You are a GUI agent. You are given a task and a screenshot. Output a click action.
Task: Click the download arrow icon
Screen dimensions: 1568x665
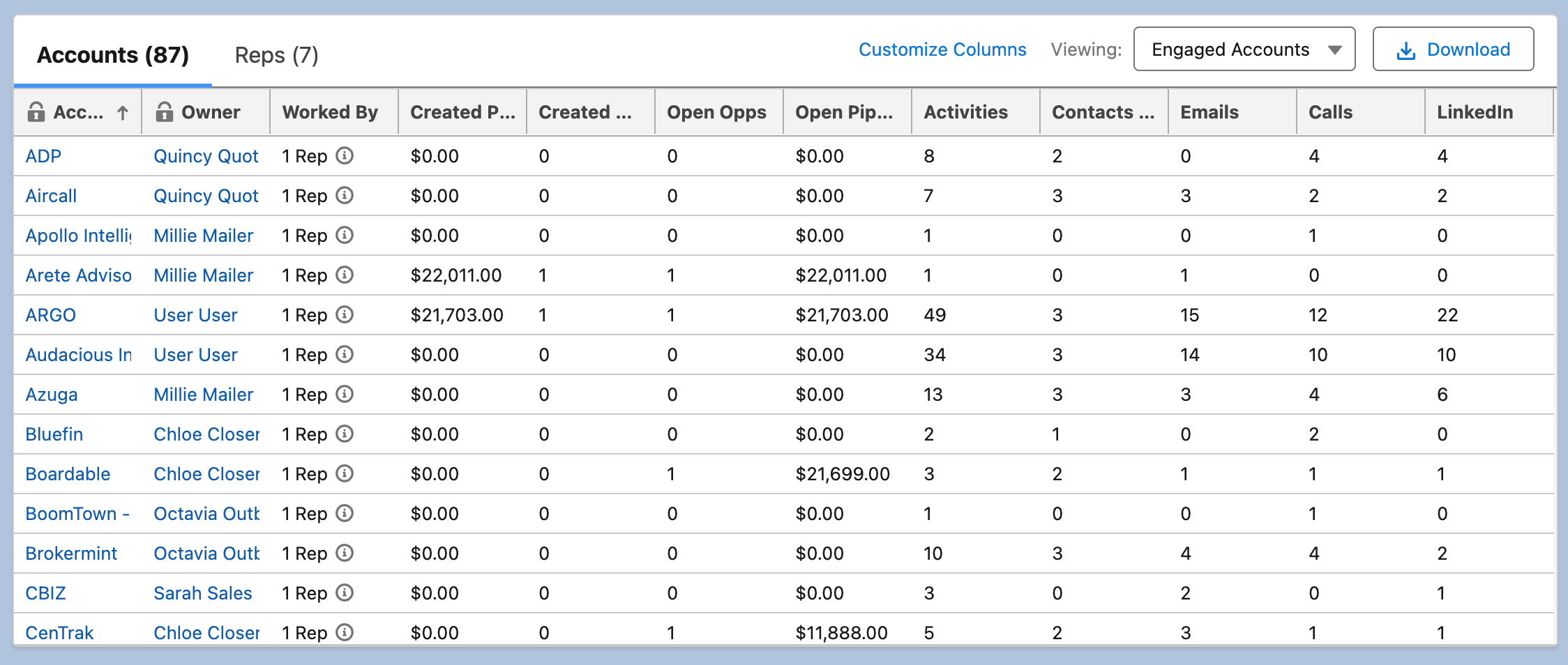[x=1405, y=50]
